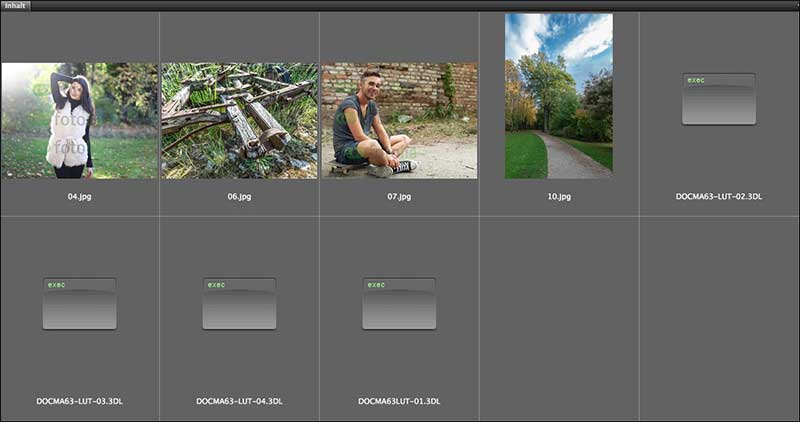Click the exec icon of DOCMA63-LUT-04.3DL
The width and height of the screenshot is (800, 422).
[239, 304]
